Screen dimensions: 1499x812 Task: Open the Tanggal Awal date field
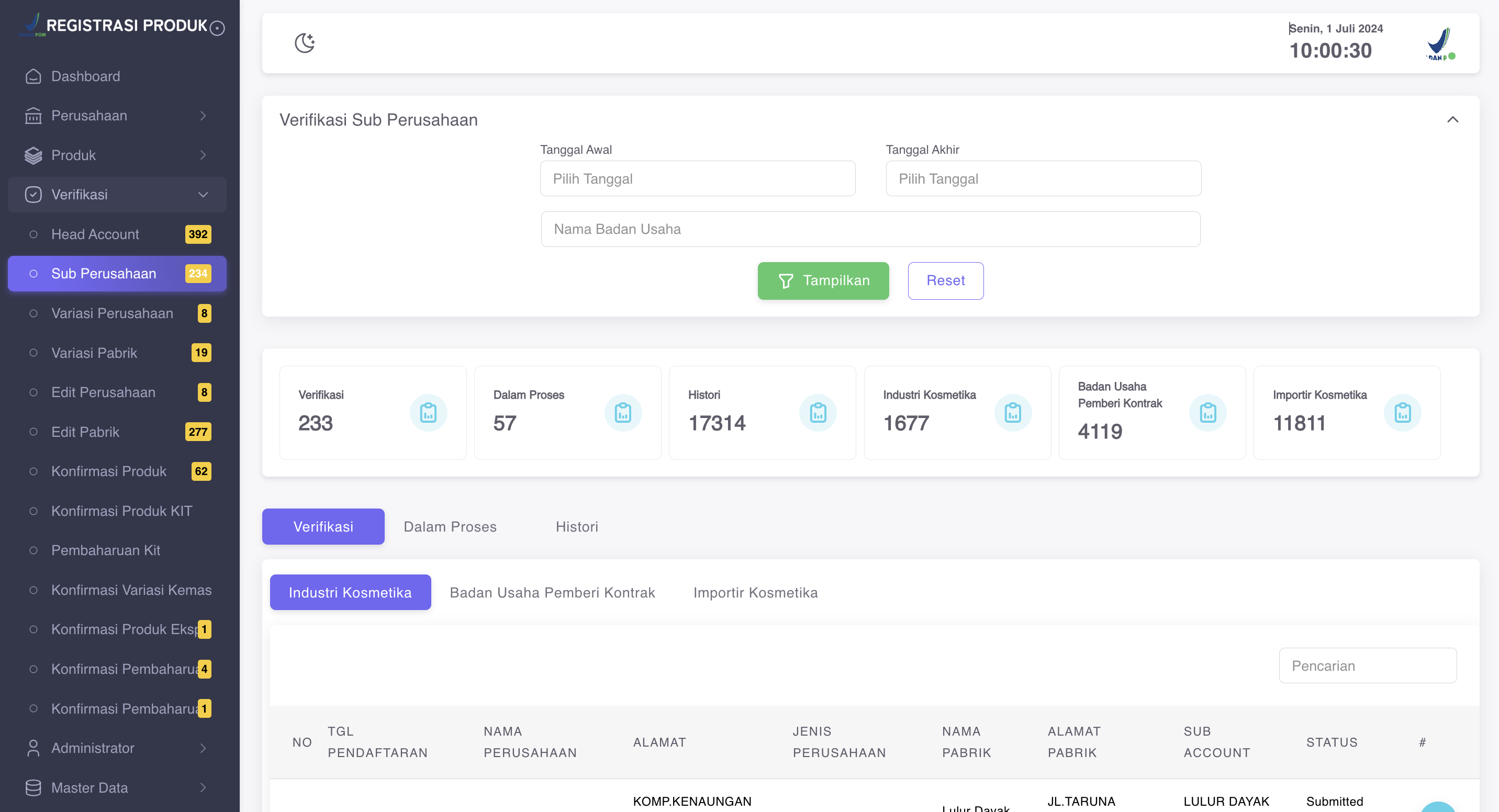697,178
